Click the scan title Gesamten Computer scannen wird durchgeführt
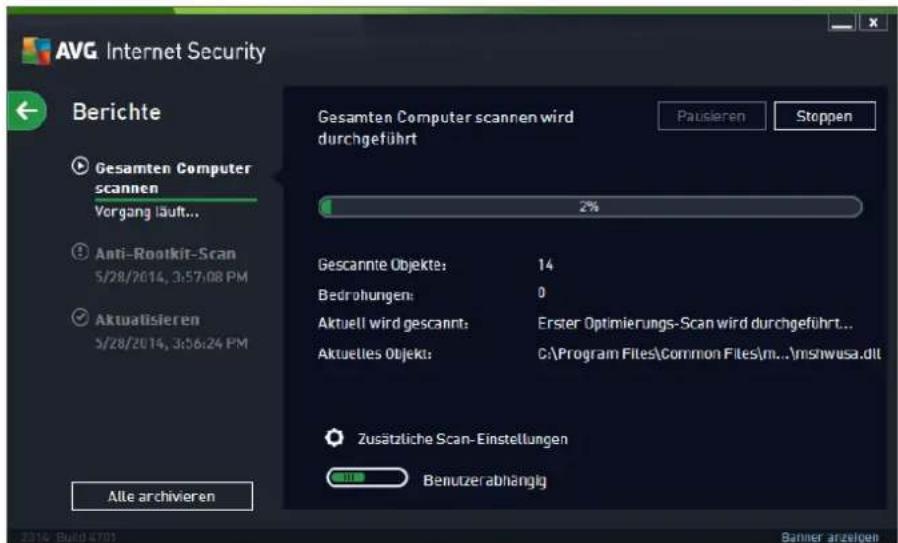The height and width of the screenshot is (543, 898). point(446,127)
